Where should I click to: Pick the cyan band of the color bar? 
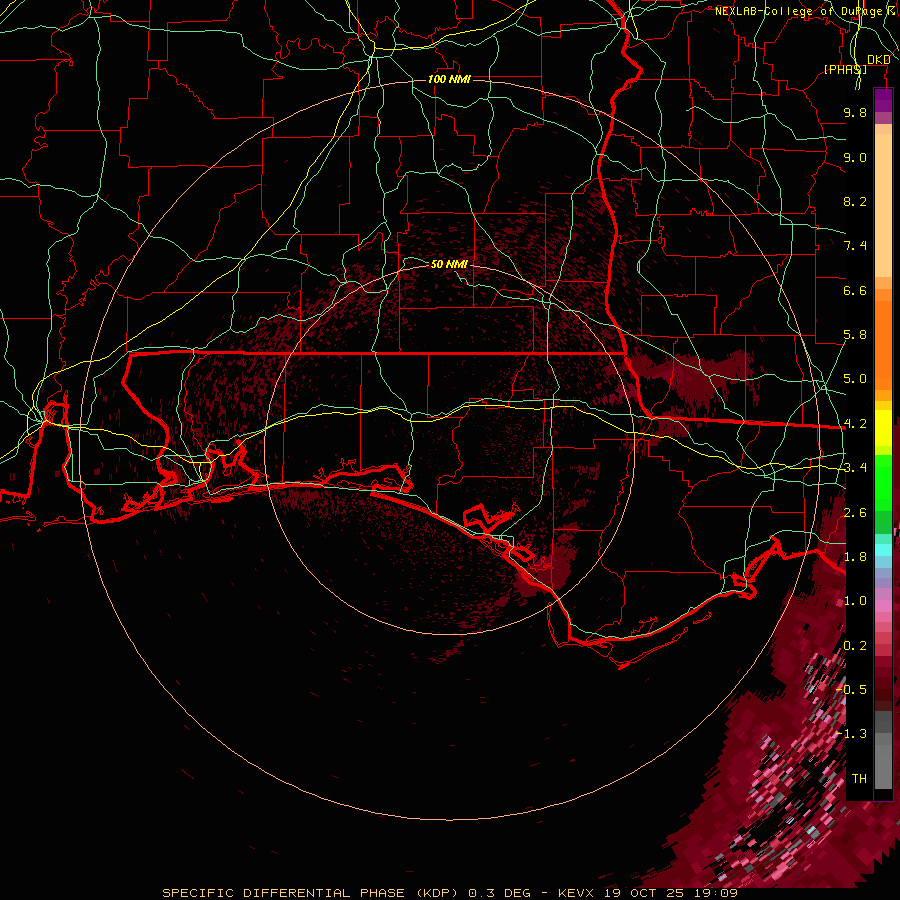883,550
